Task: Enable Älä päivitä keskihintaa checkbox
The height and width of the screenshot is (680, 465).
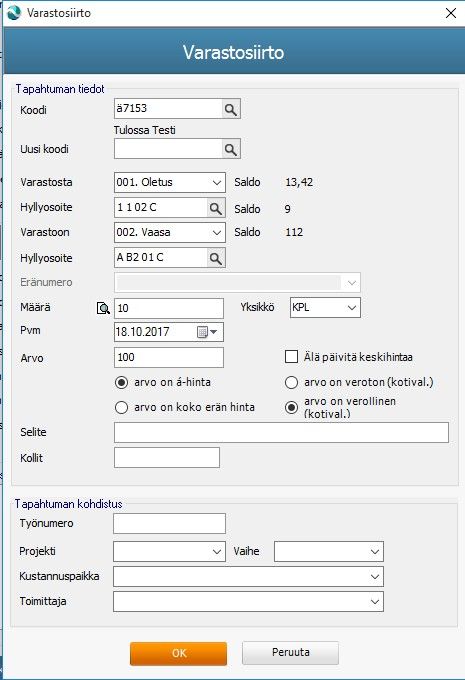Action: pos(291,357)
